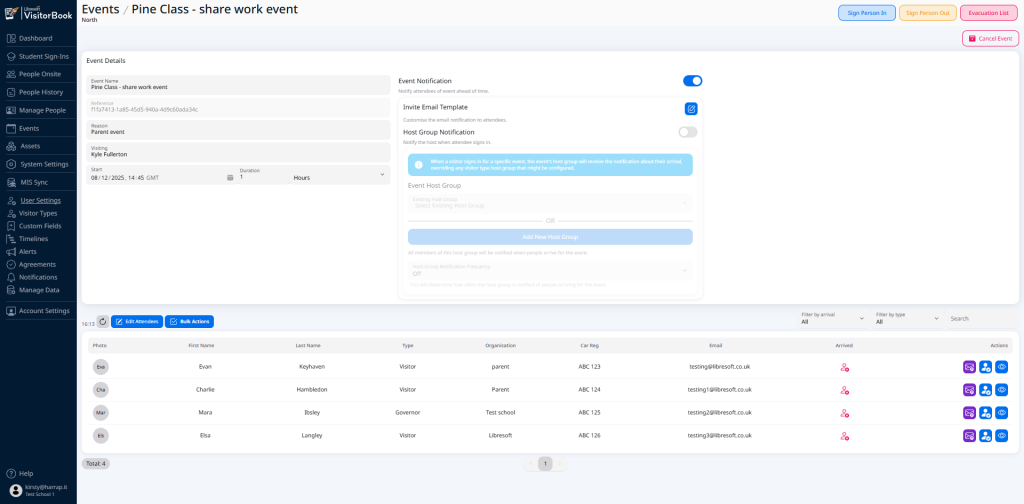This screenshot has width=1024, height=504.
Task: Enable the Host Group Notification switch
Action: click(x=687, y=132)
